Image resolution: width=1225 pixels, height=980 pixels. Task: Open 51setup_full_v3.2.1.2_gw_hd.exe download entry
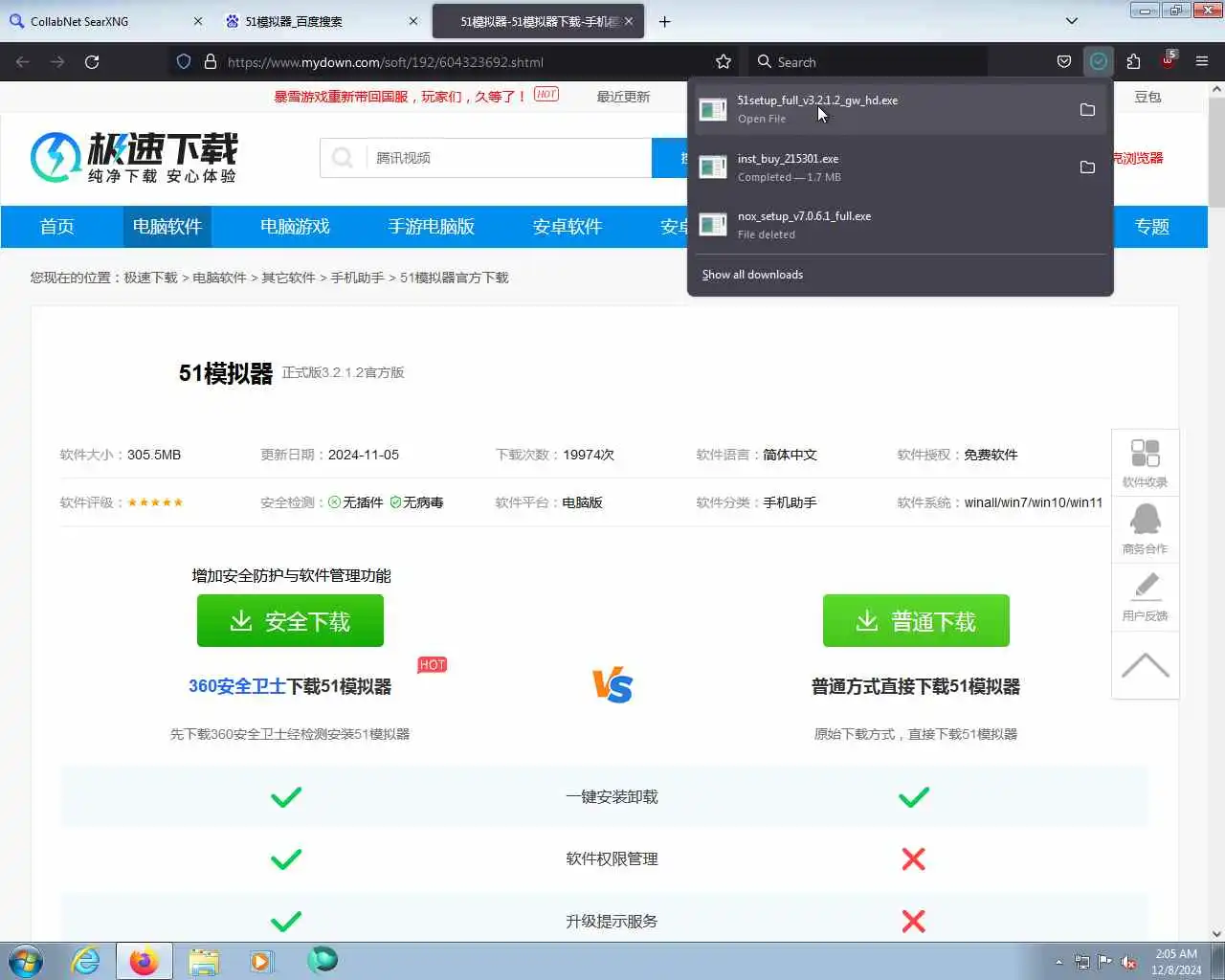tap(880, 109)
